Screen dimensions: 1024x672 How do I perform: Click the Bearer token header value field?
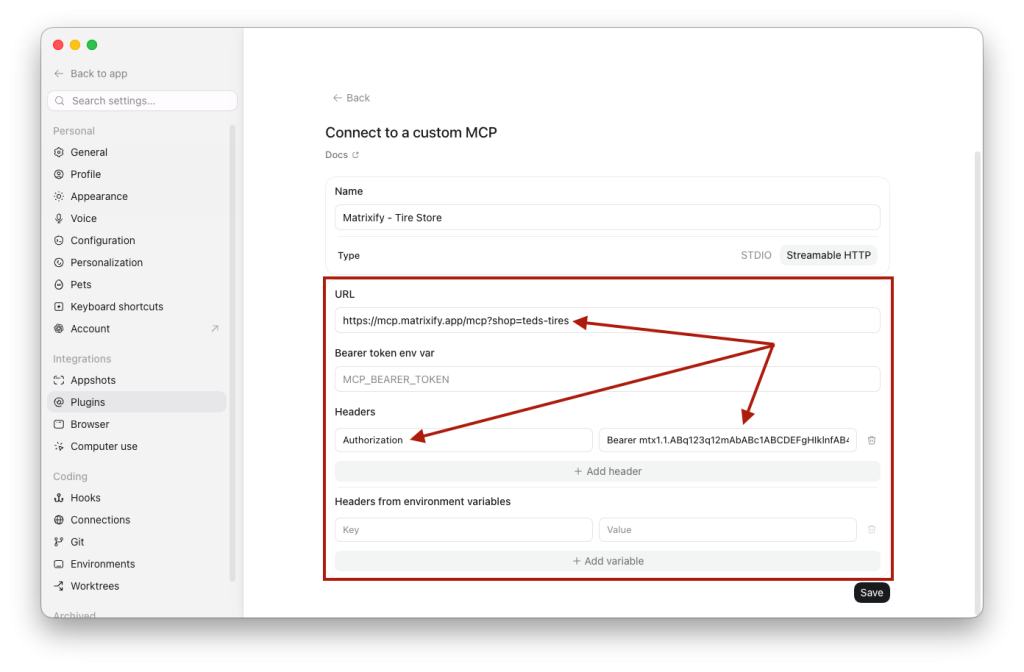(x=728, y=440)
